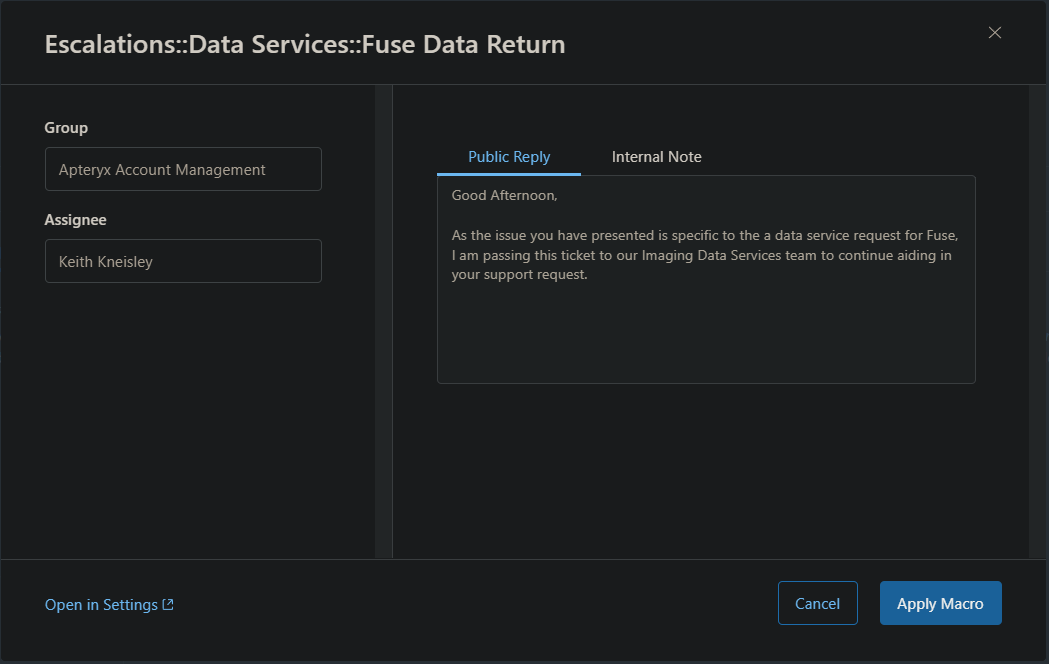
Task: Click the Group label
Action: [66, 128]
